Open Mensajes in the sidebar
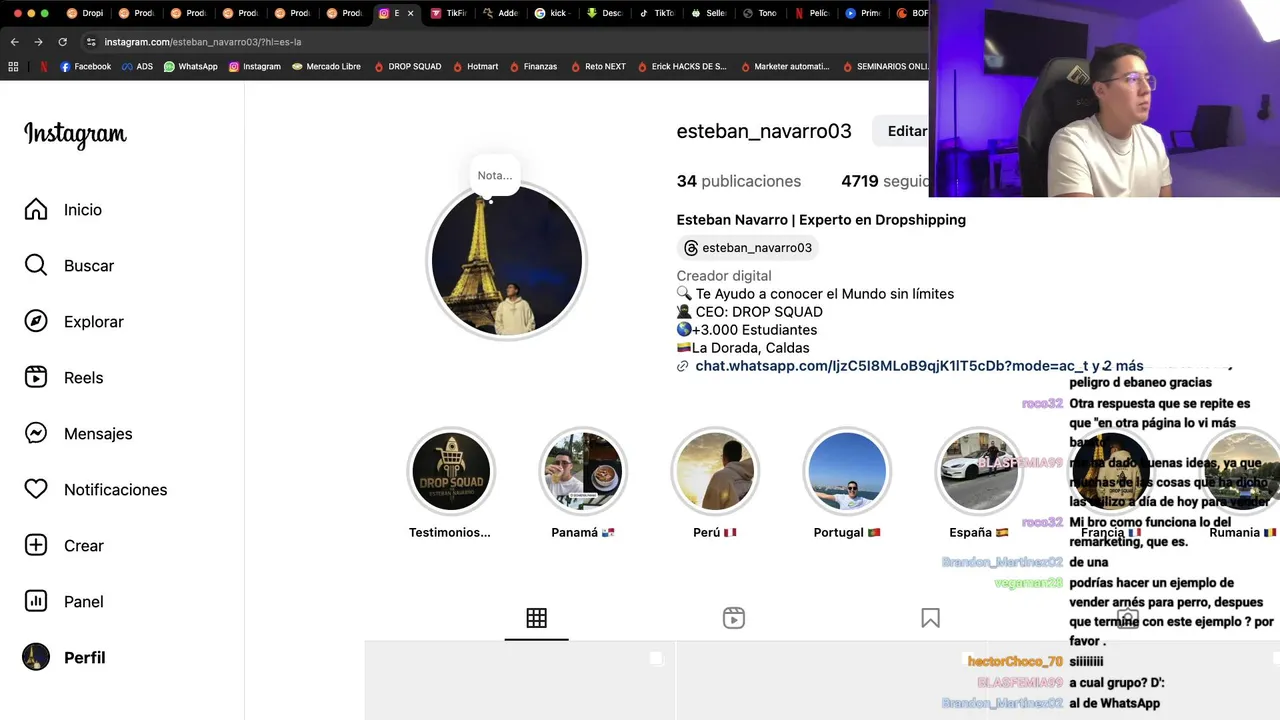This screenshot has width=1280, height=720. 78,434
